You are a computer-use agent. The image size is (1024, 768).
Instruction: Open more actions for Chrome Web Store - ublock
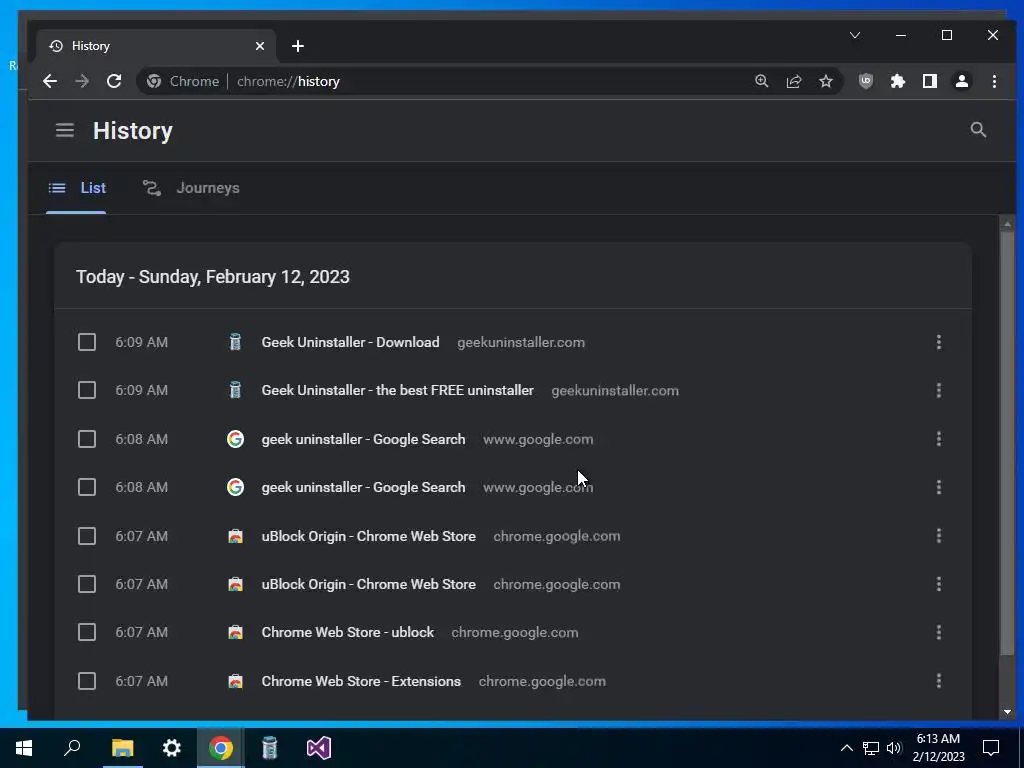tap(938, 632)
